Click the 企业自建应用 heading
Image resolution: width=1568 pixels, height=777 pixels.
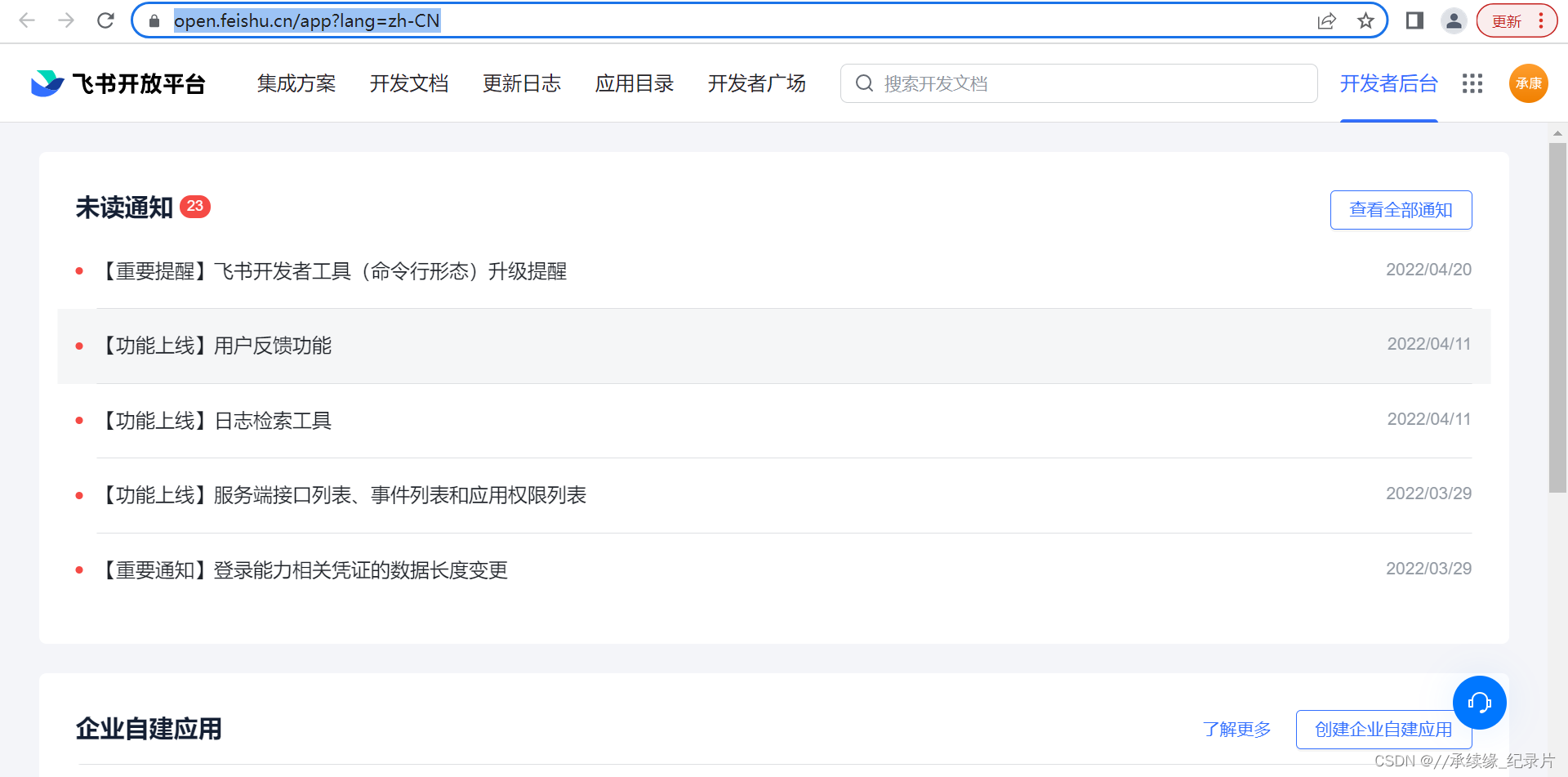pyautogui.click(x=149, y=729)
